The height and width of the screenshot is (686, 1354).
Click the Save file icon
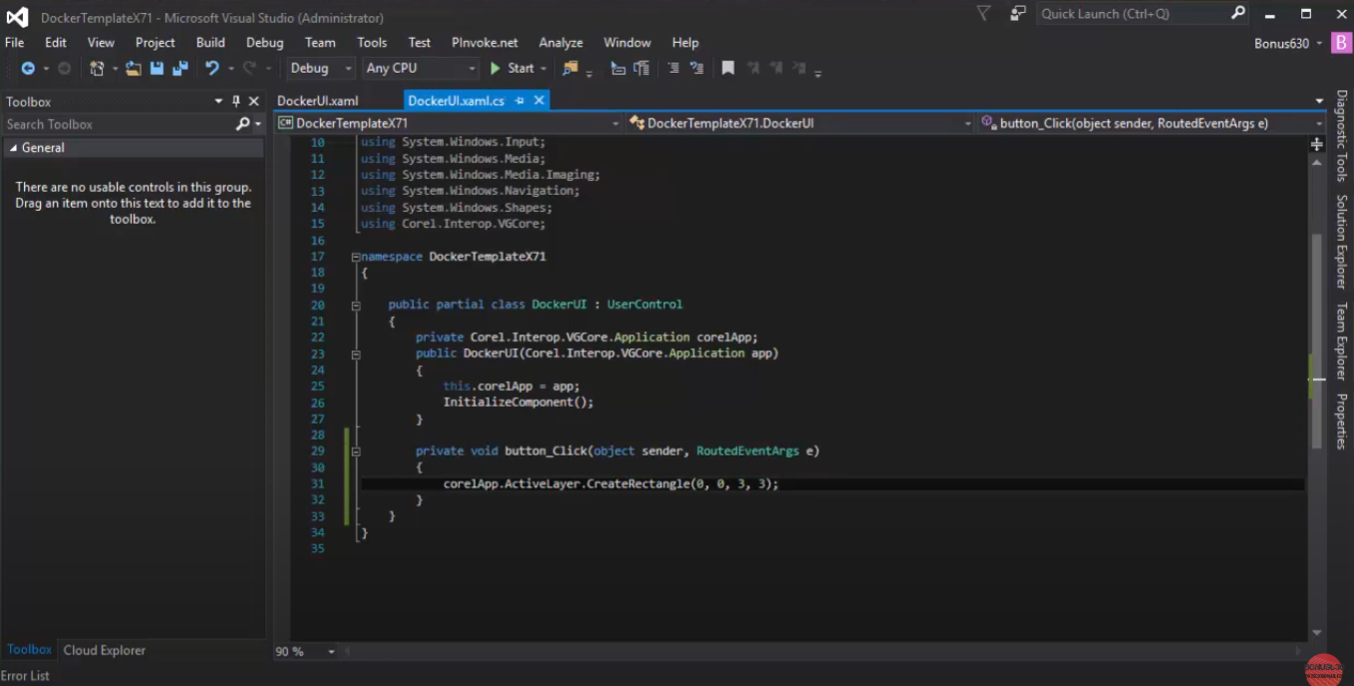[x=157, y=68]
